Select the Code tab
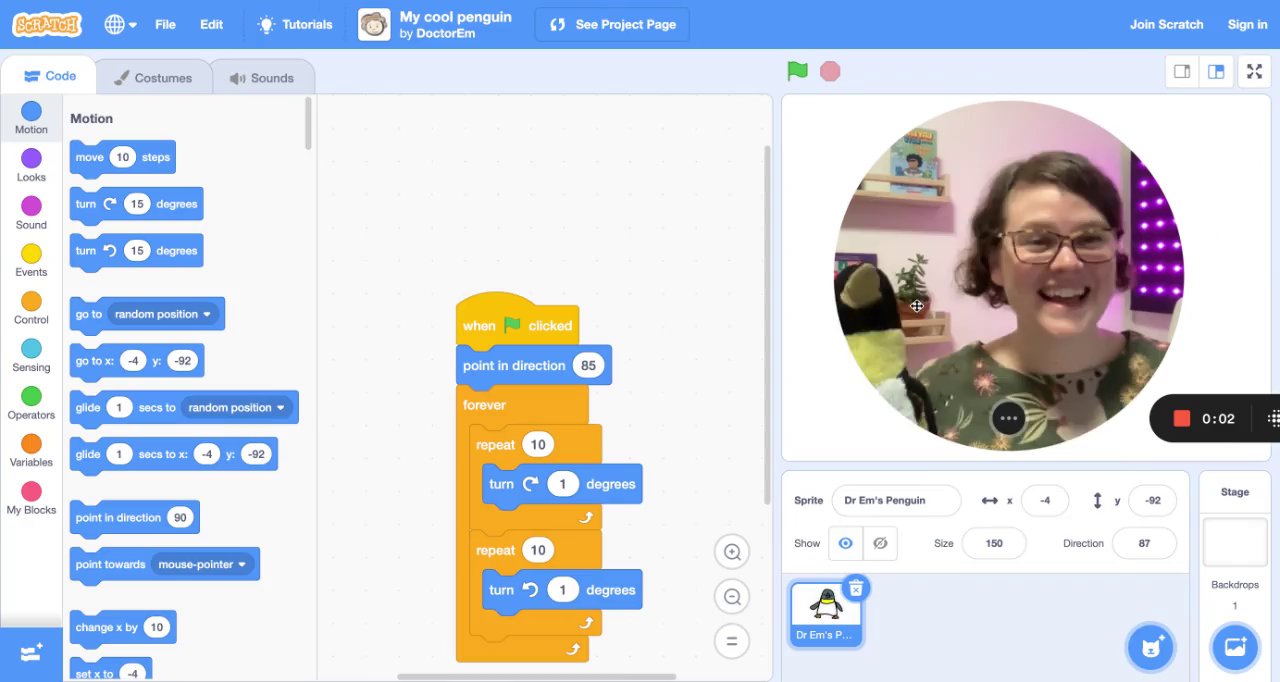Viewport: 1280px width, 682px height. [50, 76]
